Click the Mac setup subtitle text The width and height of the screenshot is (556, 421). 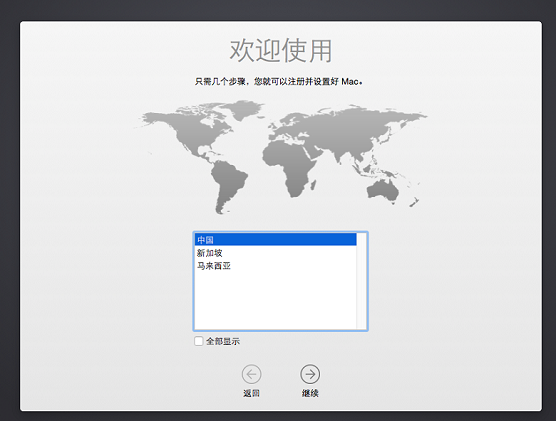pyautogui.click(x=278, y=82)
